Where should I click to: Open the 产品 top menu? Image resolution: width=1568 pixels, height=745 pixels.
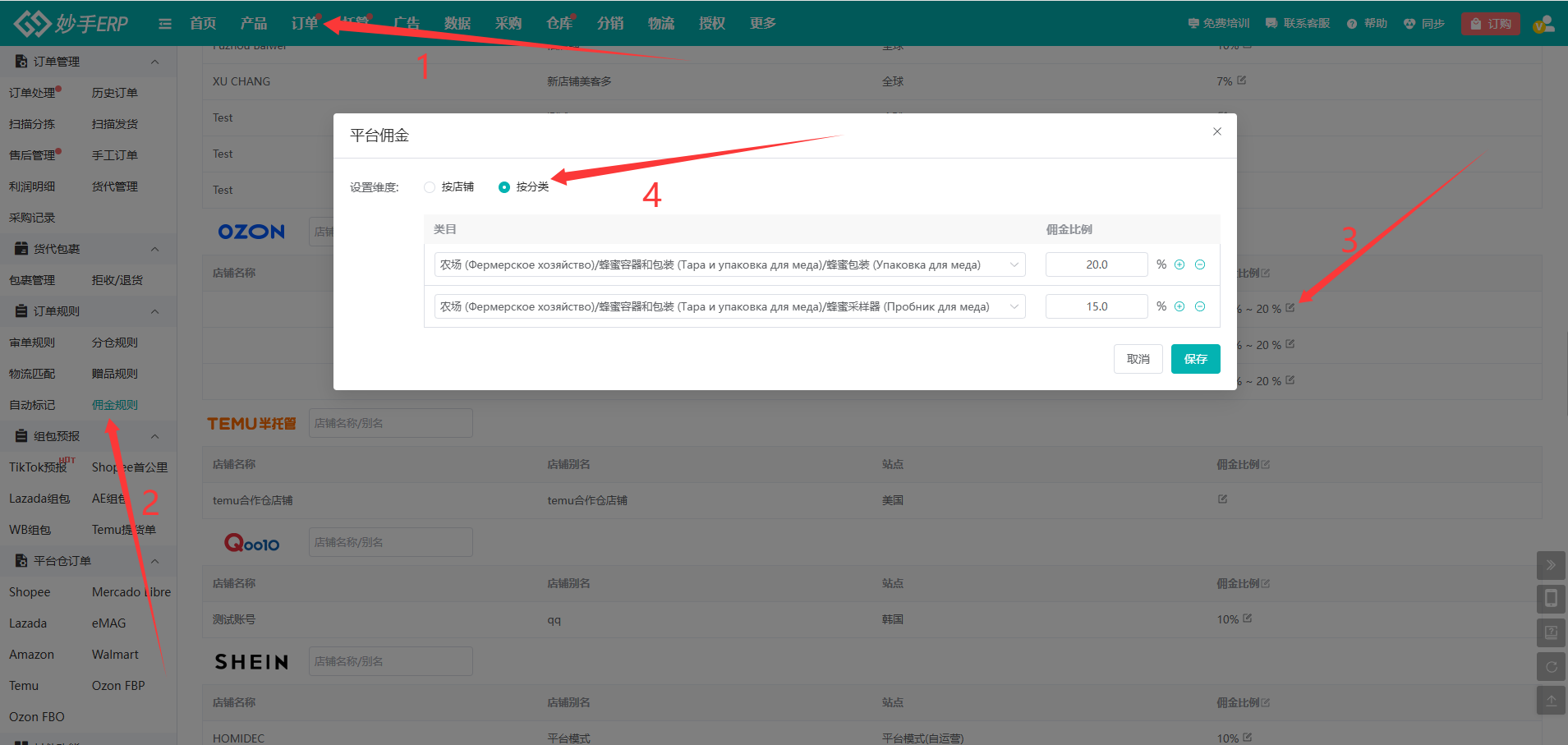pyautogui.click(x=254, y=24)
